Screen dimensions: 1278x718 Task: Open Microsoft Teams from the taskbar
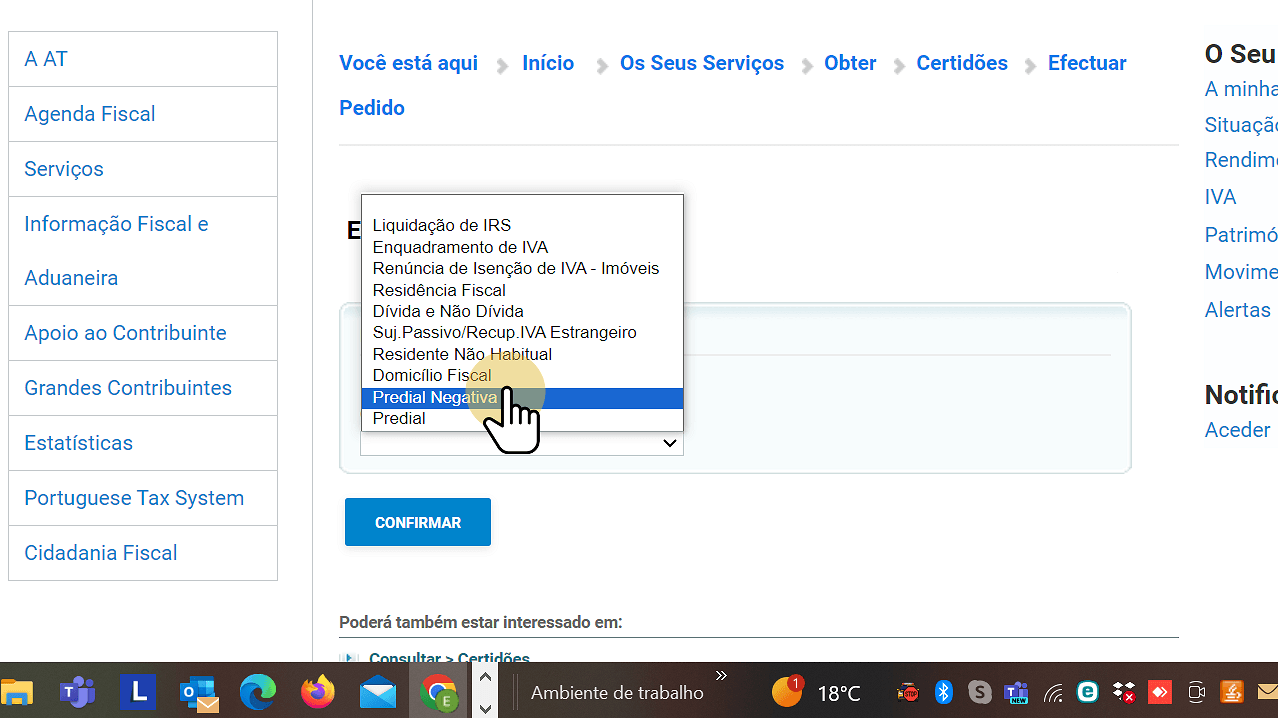point(77,692)
